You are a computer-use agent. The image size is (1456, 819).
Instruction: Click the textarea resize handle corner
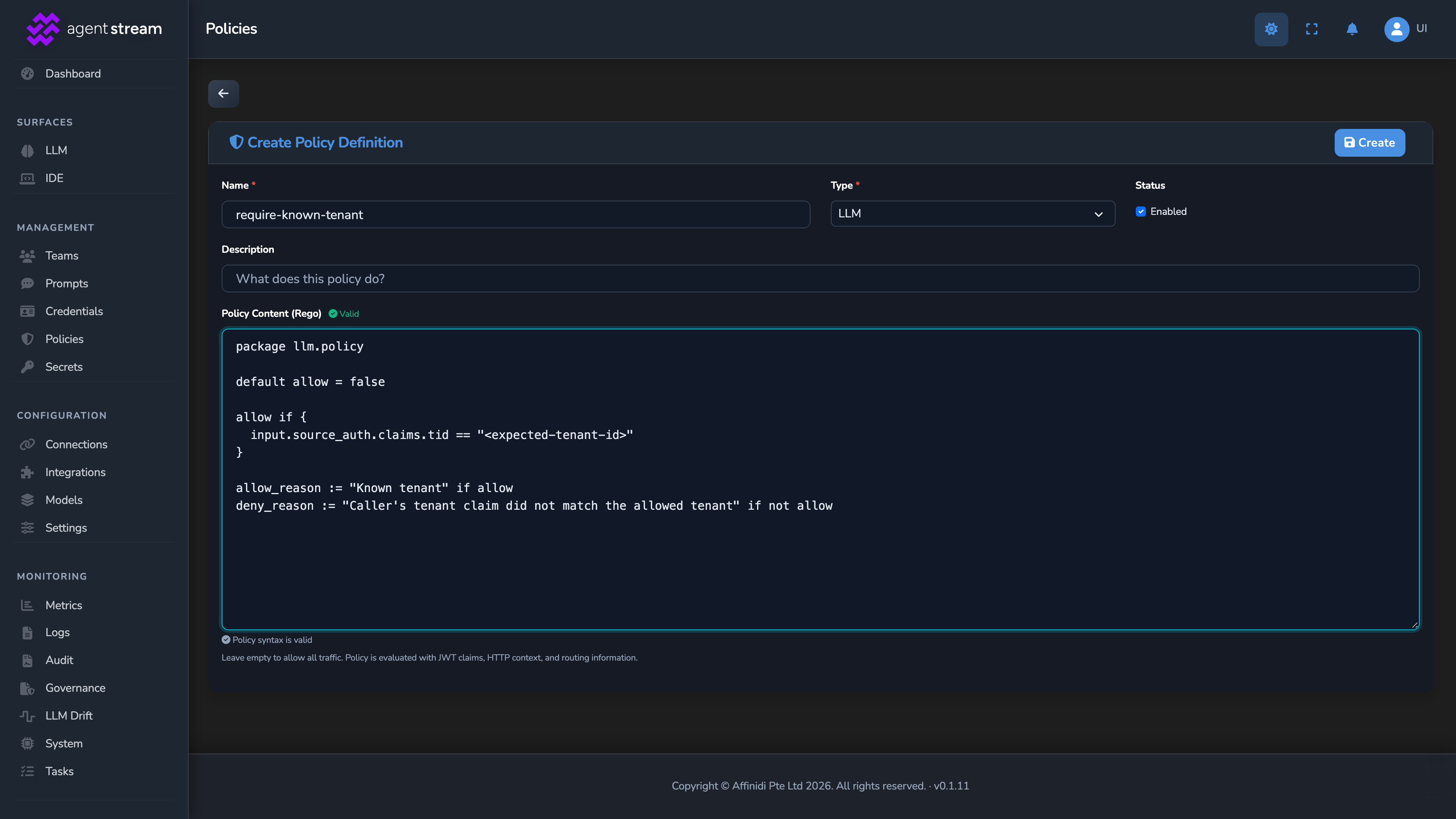tap(1415, 625)
